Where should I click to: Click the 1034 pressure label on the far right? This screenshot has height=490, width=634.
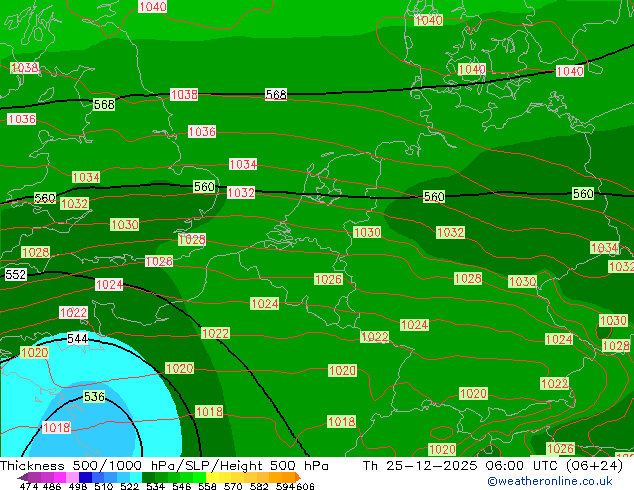(604, 247)
